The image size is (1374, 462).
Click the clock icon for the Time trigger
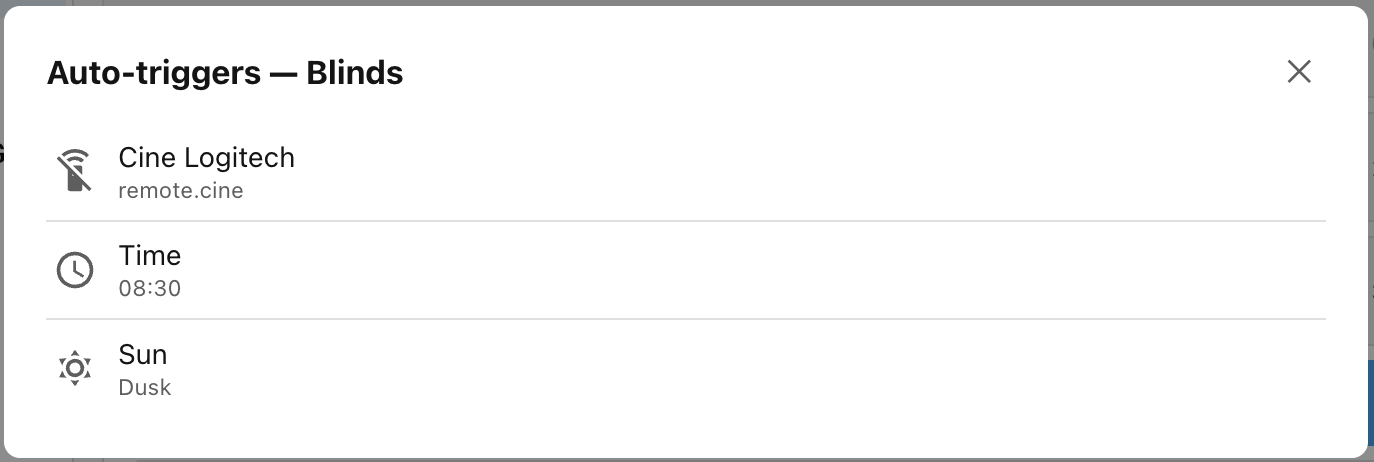(74, 270)
